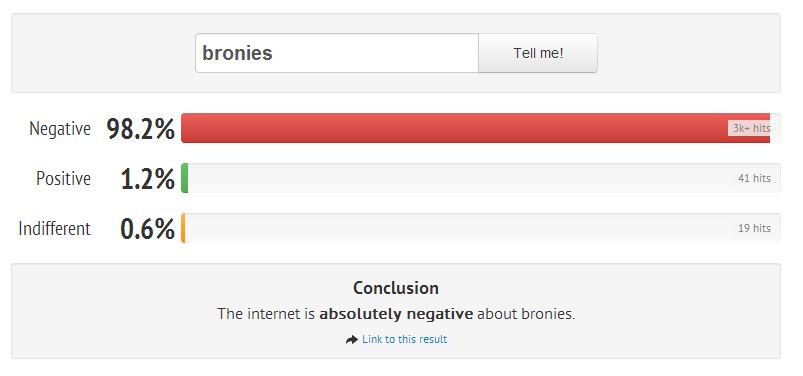Select the "Positive" row label
The image size is (803, 376).
coord(64,178)
